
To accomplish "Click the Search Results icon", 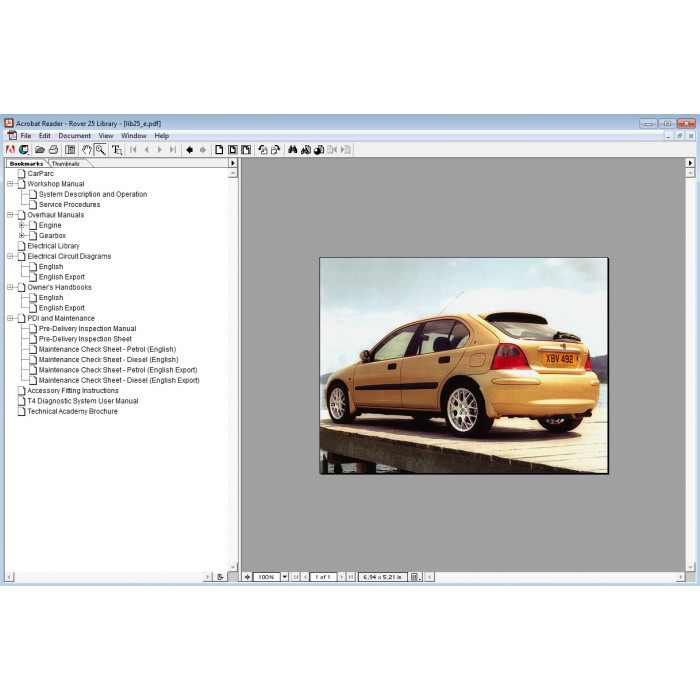I will tap(319, 150).
